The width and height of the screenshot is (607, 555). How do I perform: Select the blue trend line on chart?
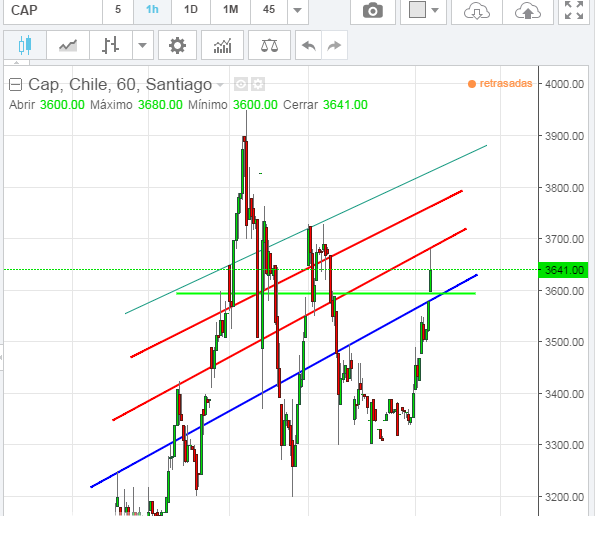click(284, 381)
